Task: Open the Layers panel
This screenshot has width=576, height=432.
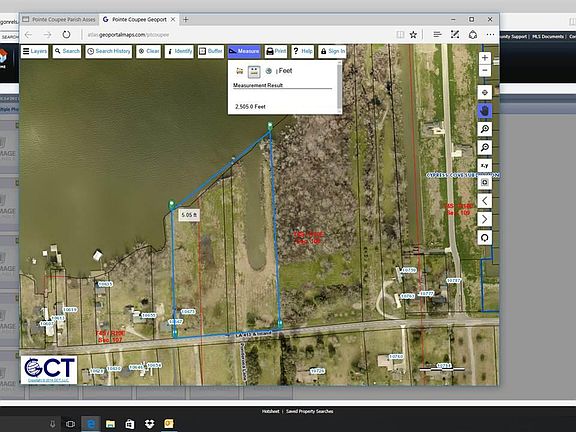Action: [x=35, y=51]
